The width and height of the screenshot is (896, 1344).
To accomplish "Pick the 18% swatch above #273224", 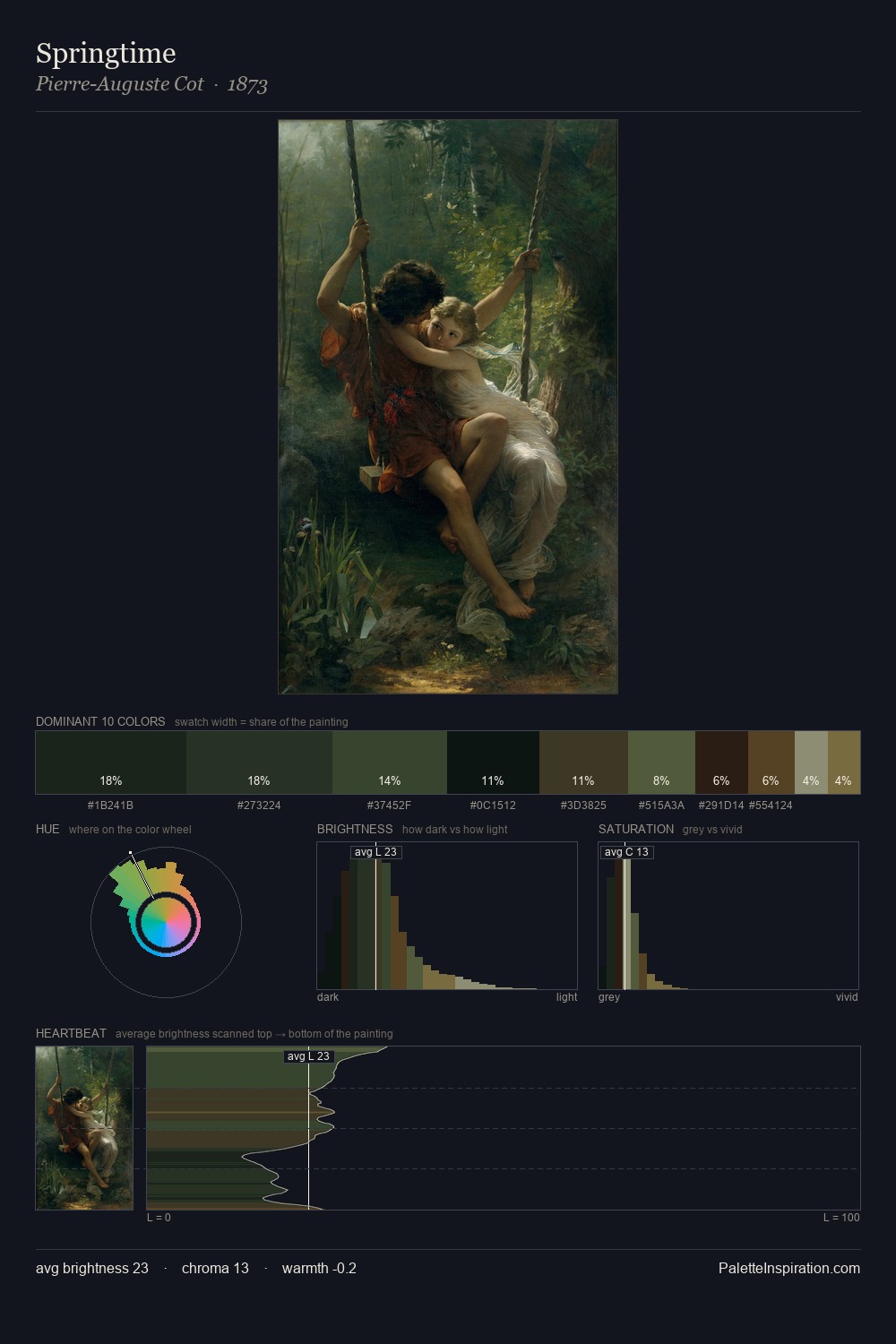I will click(x=259, y=762).
